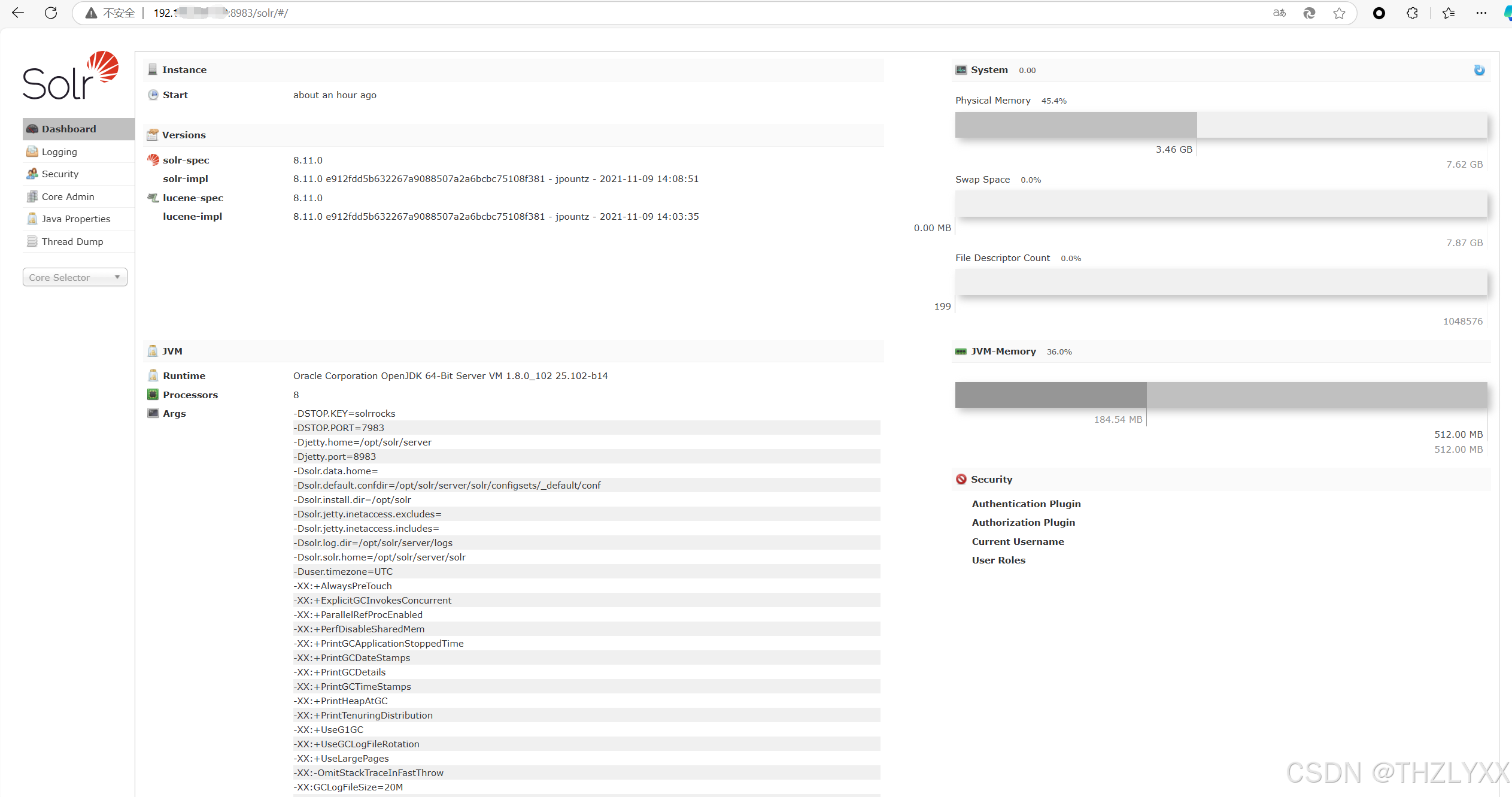Expand the Core Selector dropdown
The width and height of the screenshot is (1512, 797).
pyautogui.click(x=75, y=277)
